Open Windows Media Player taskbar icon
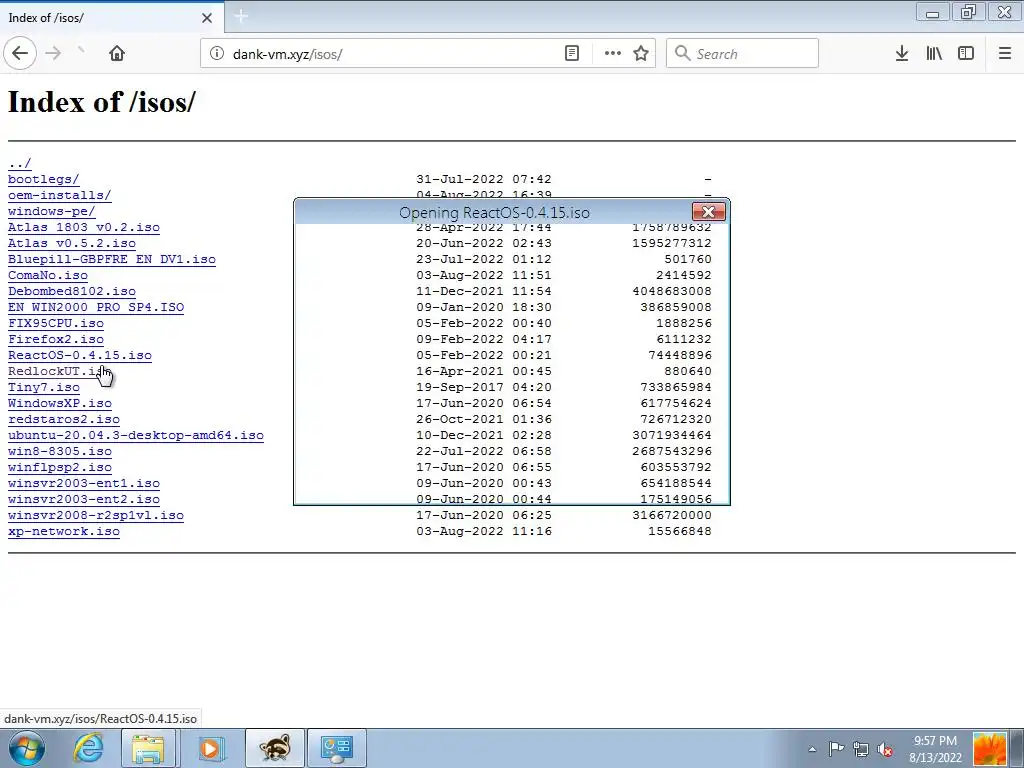The height and width of the screenshot is (768, 1024). click(x=210, y=748)
